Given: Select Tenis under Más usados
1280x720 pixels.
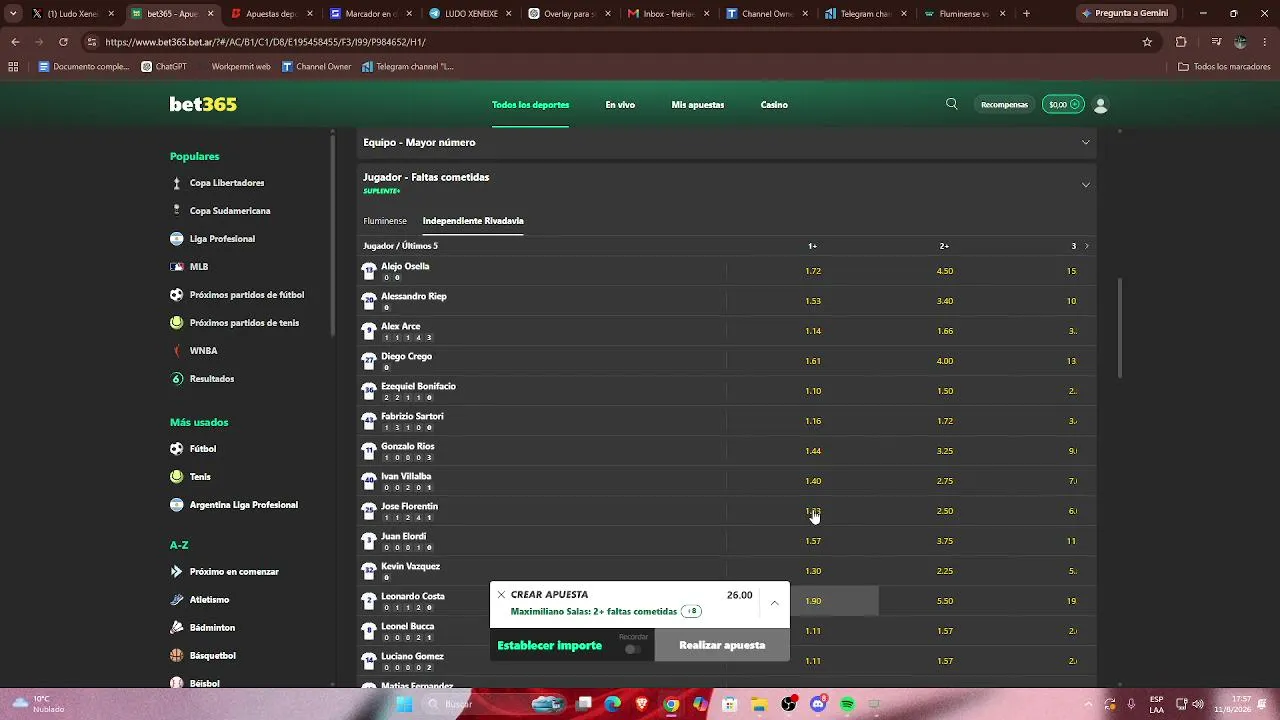Looking at the screenshot, I should pos(200,477).
